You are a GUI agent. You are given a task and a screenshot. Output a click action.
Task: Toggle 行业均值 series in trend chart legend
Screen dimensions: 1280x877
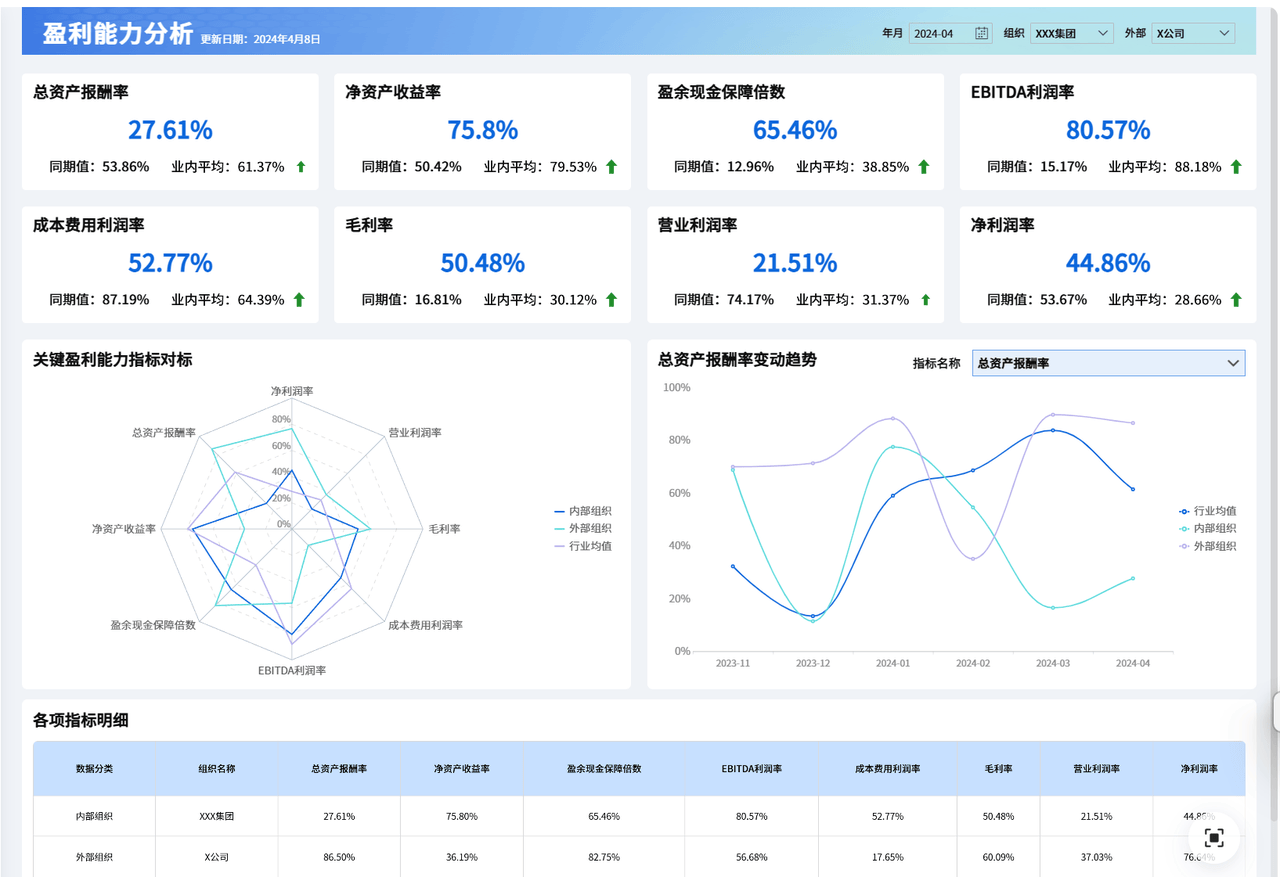[x=1207, y=511]
